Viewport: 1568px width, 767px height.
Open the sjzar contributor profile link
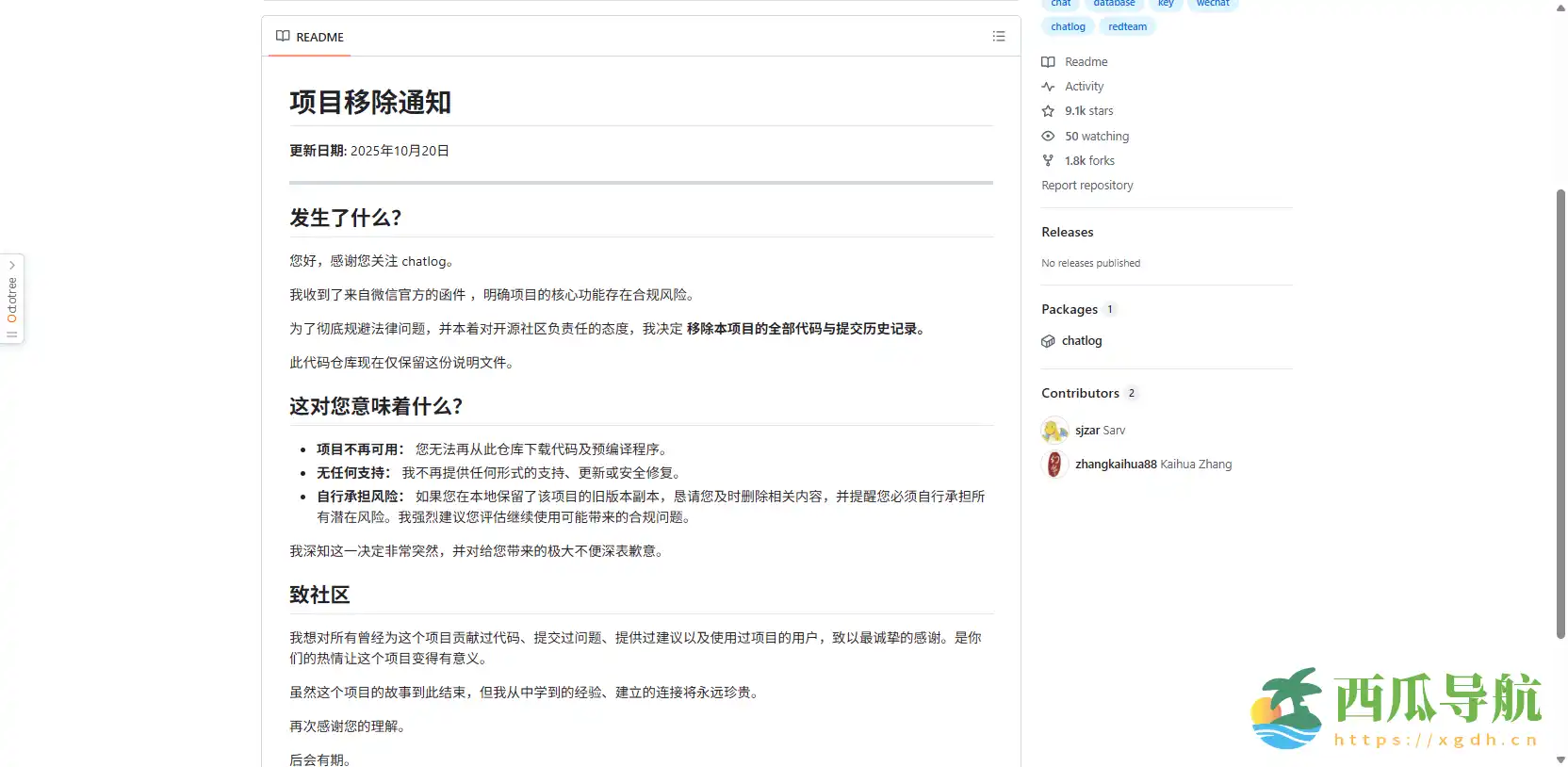click(x=1087, y=431)
